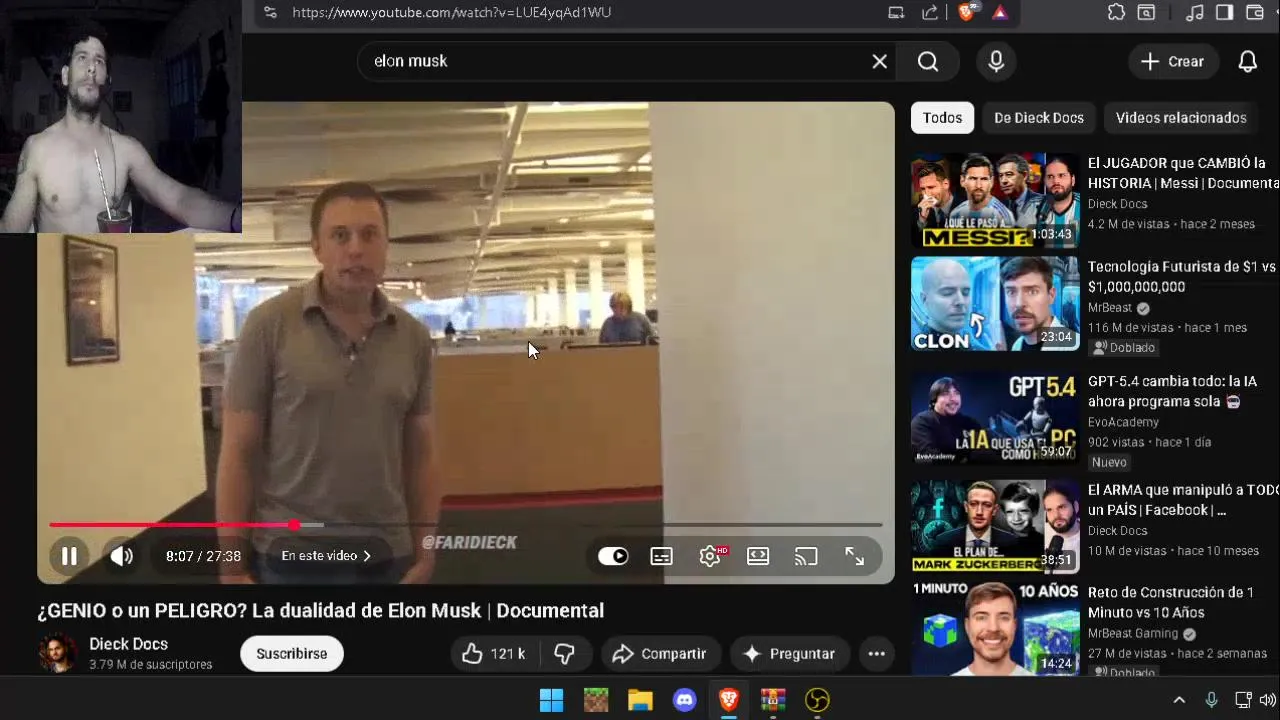Dislike the video with thumbs down
The image size is (1280, 720).
(x=564, y=654)
